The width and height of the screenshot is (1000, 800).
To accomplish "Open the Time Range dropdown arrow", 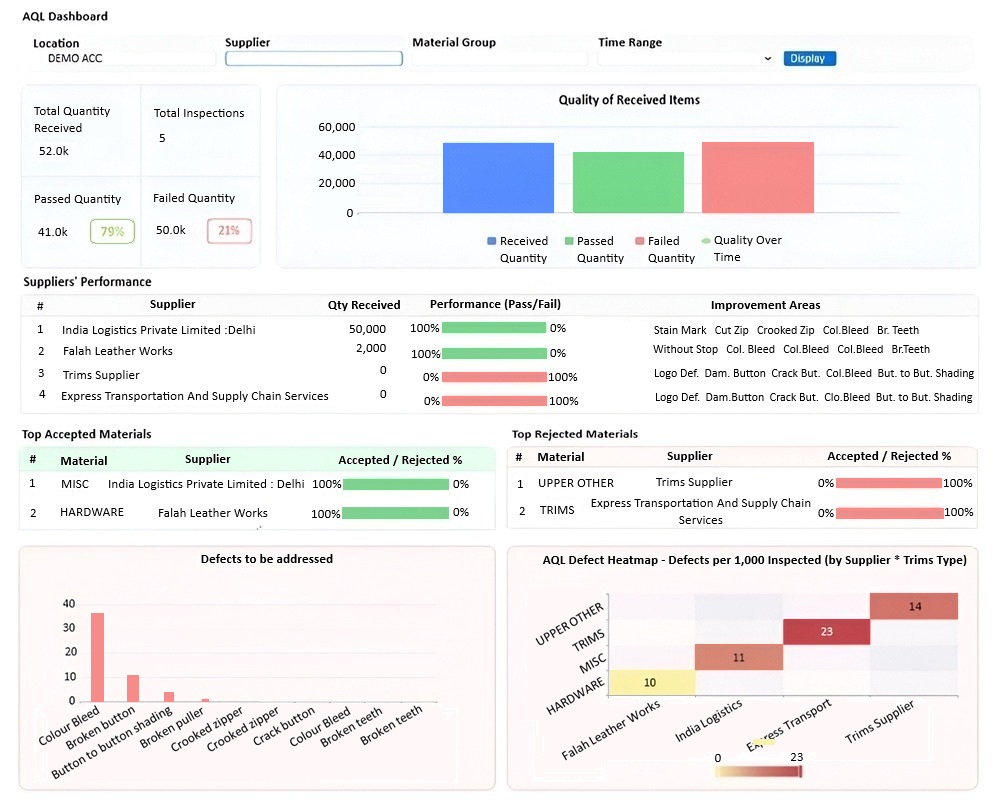I will click(x=768, y=59).
